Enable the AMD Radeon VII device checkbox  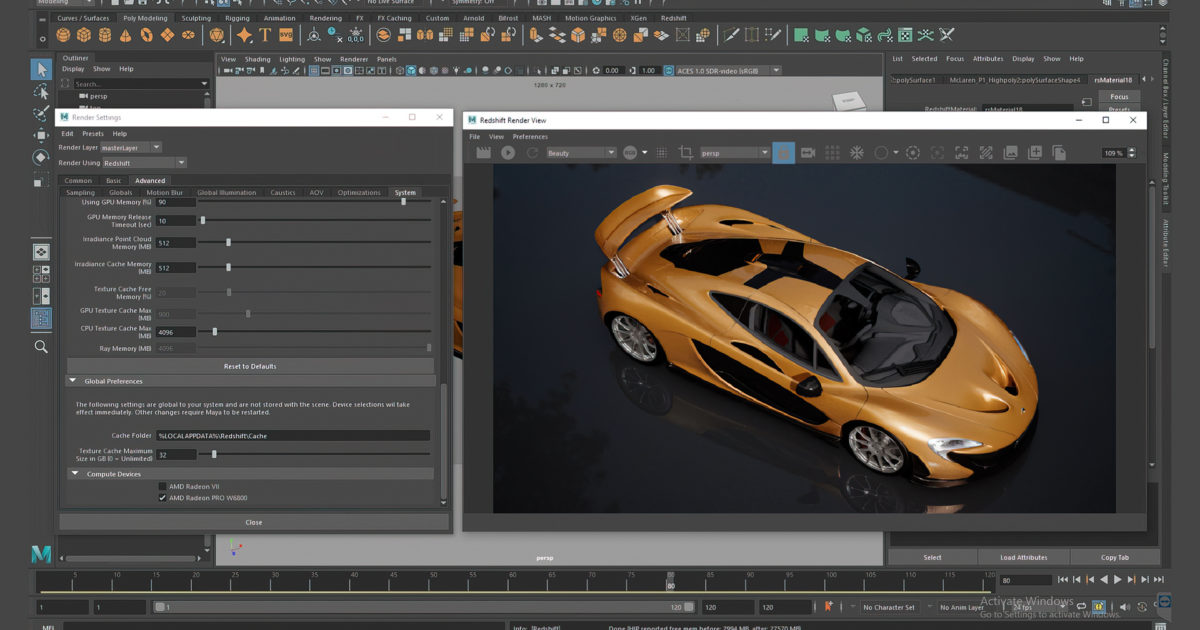click(163, 486)
